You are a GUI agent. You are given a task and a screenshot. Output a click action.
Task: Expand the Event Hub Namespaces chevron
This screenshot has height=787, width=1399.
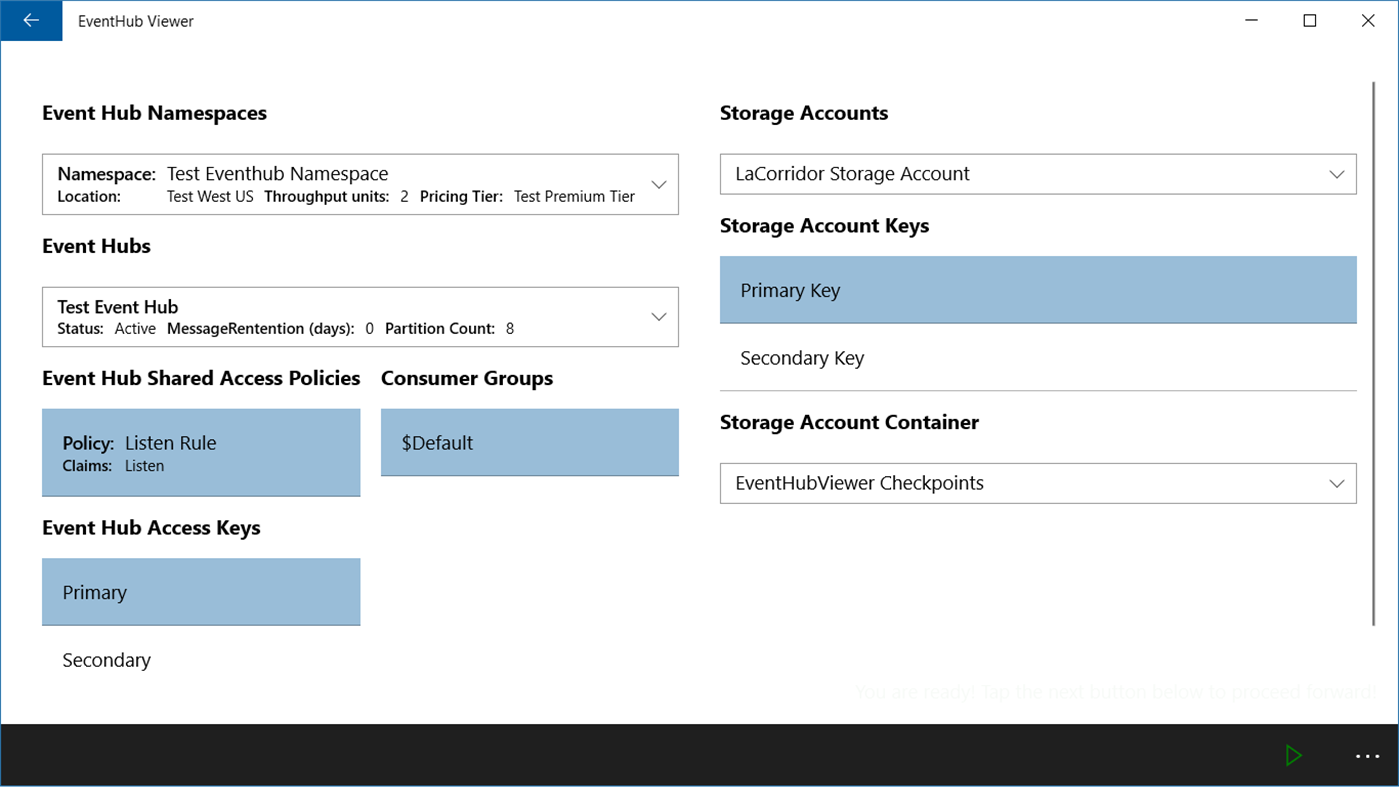tap(659, 184)
